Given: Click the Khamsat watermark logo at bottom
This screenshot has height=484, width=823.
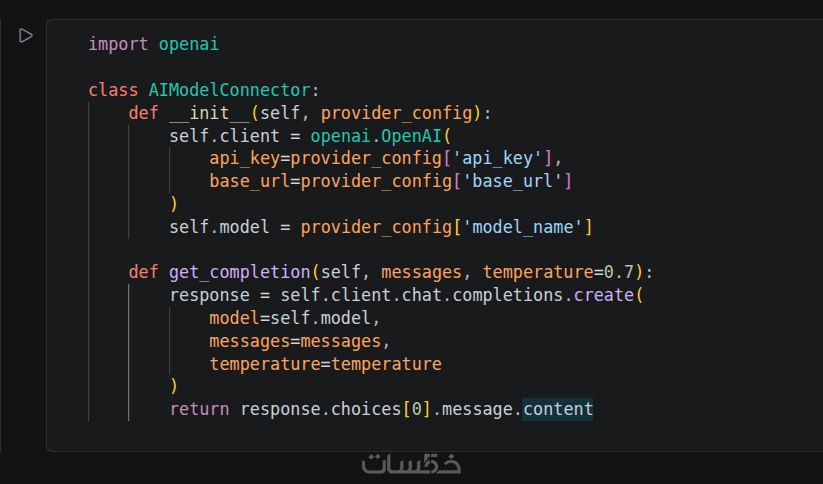Looking at the screenshot, I should pos(411,465).
